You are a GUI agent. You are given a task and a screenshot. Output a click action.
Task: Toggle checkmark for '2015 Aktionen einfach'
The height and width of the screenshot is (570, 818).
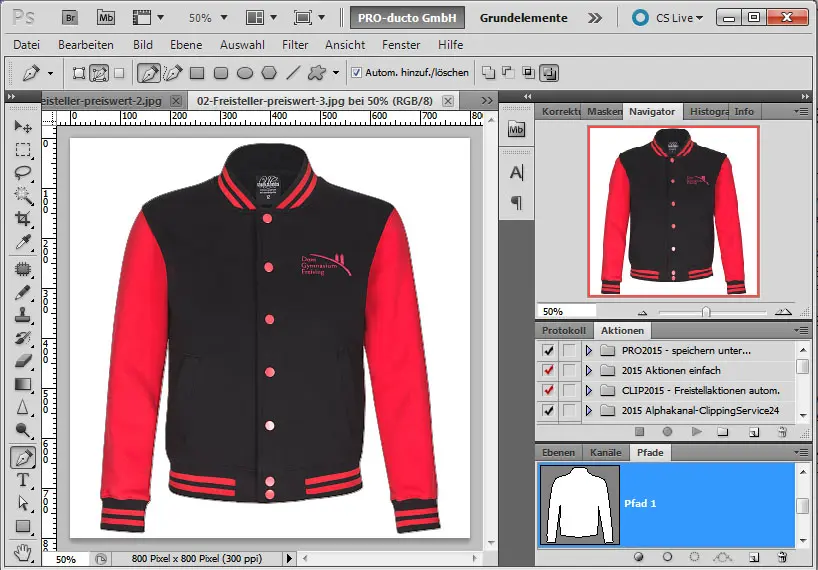click(547, 370)
